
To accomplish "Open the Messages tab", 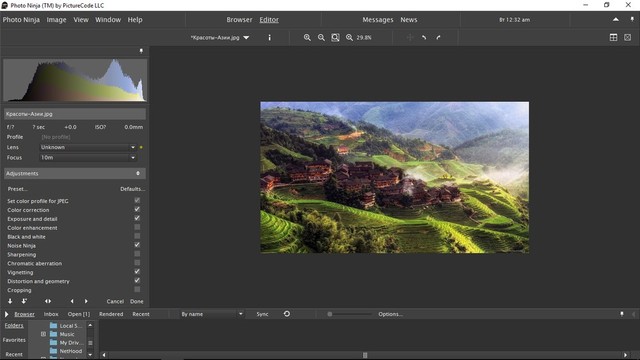I will tap(378, 20).
